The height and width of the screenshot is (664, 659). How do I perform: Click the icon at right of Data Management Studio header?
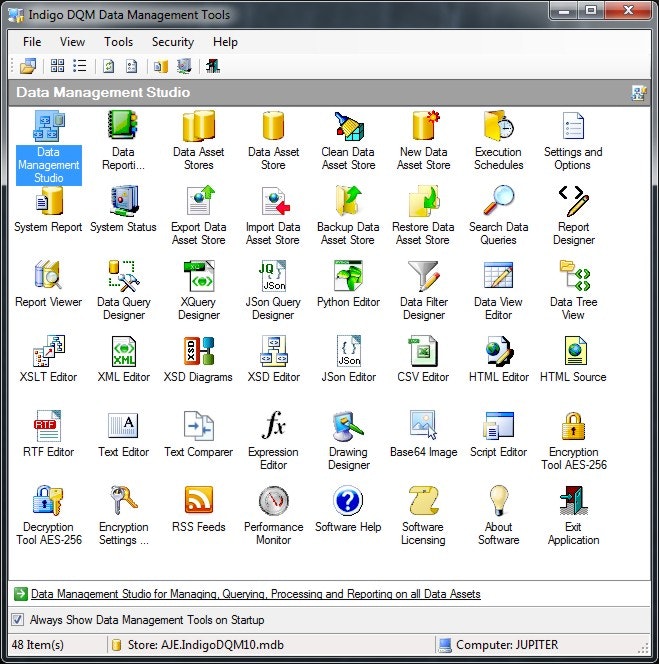[x=639, y=93]
